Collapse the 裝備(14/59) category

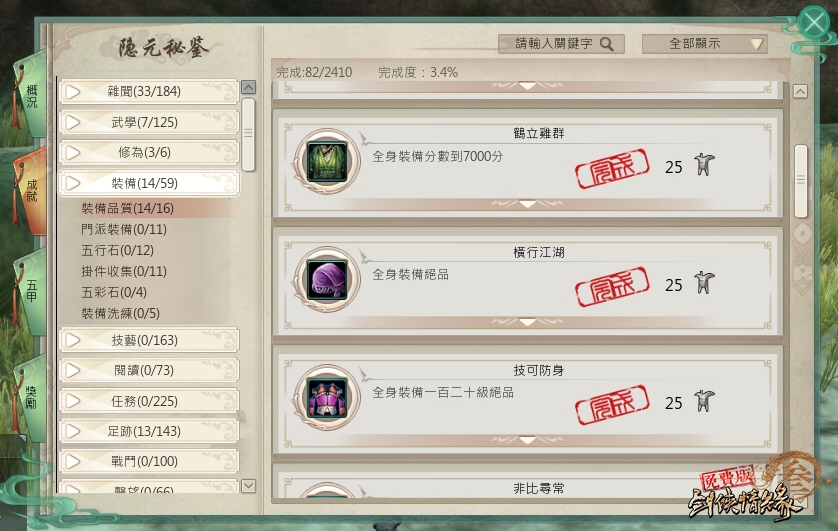(x=149, y=183)
